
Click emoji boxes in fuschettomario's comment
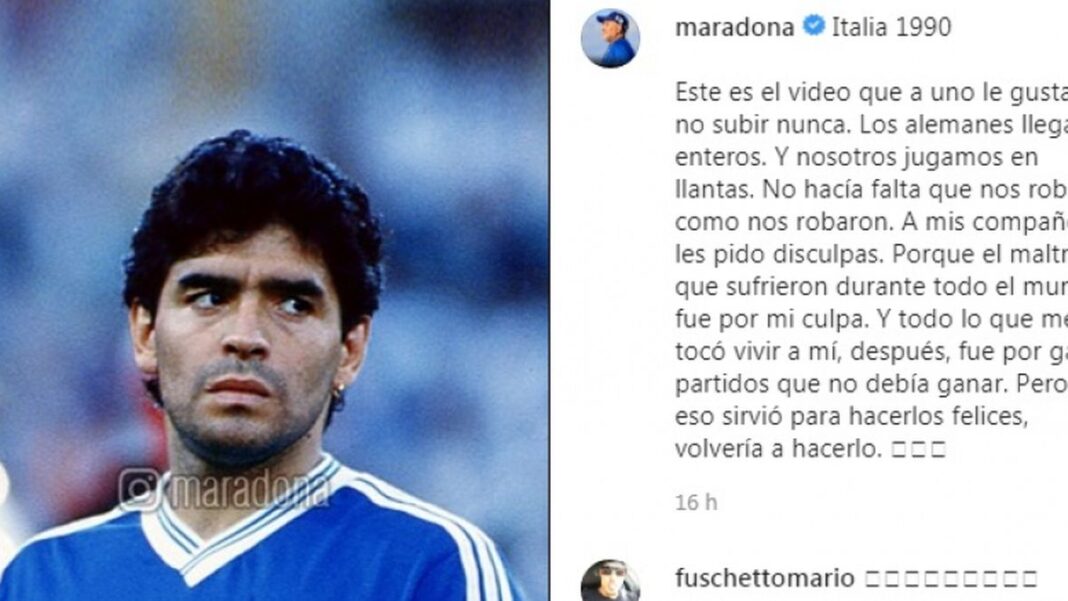[951, 579]
